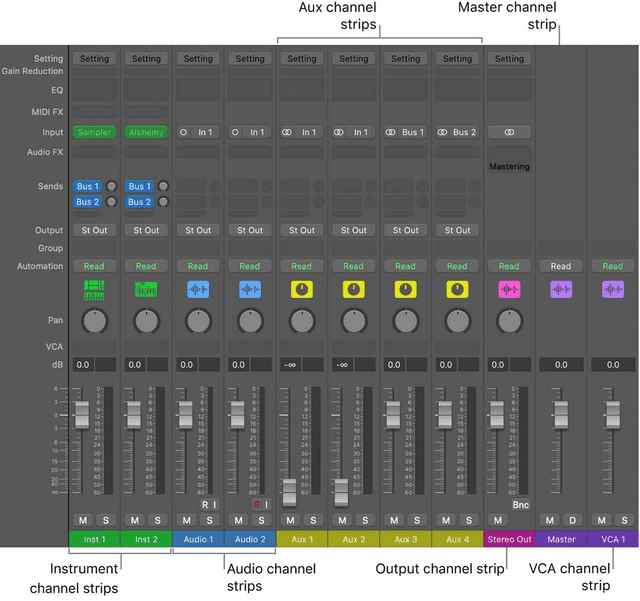Click the Master volume fader

click(561, 415)
